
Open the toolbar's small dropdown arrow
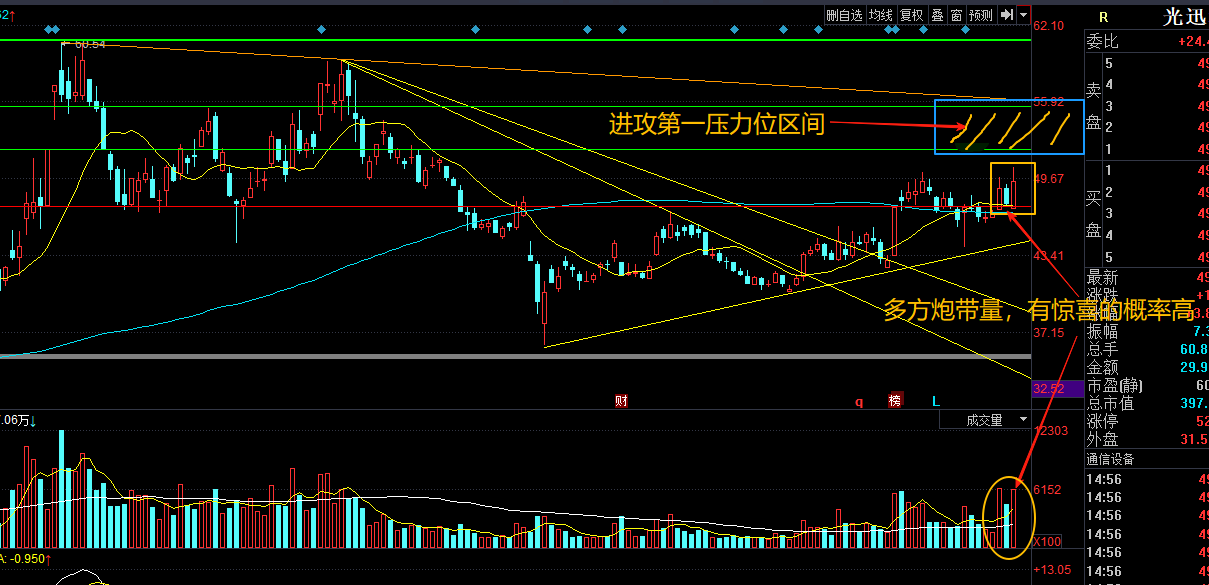tap(1024, 15)
